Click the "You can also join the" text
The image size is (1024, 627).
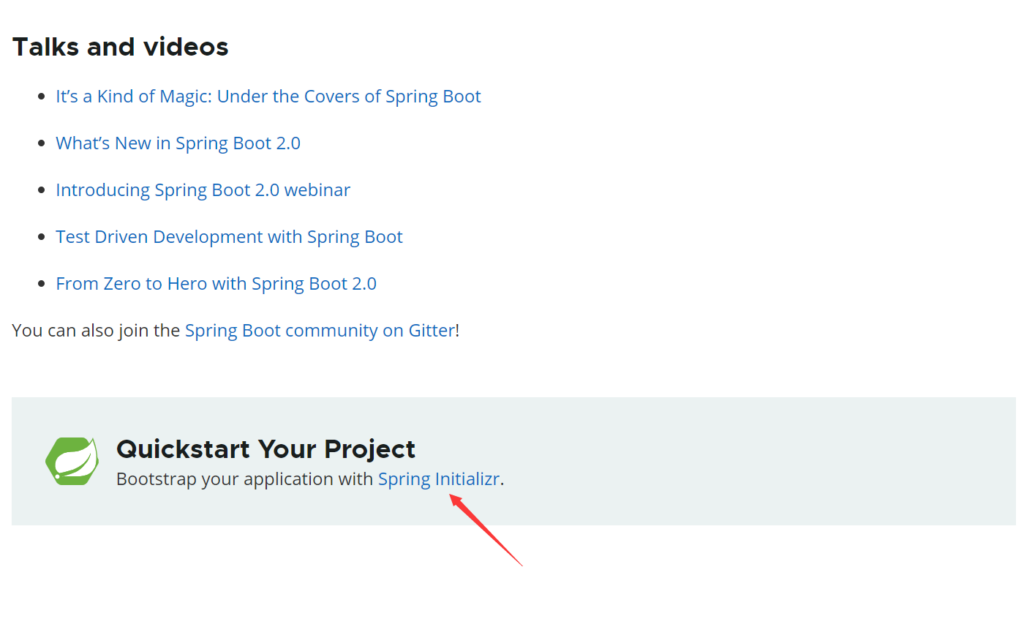(x=96, y=330)
